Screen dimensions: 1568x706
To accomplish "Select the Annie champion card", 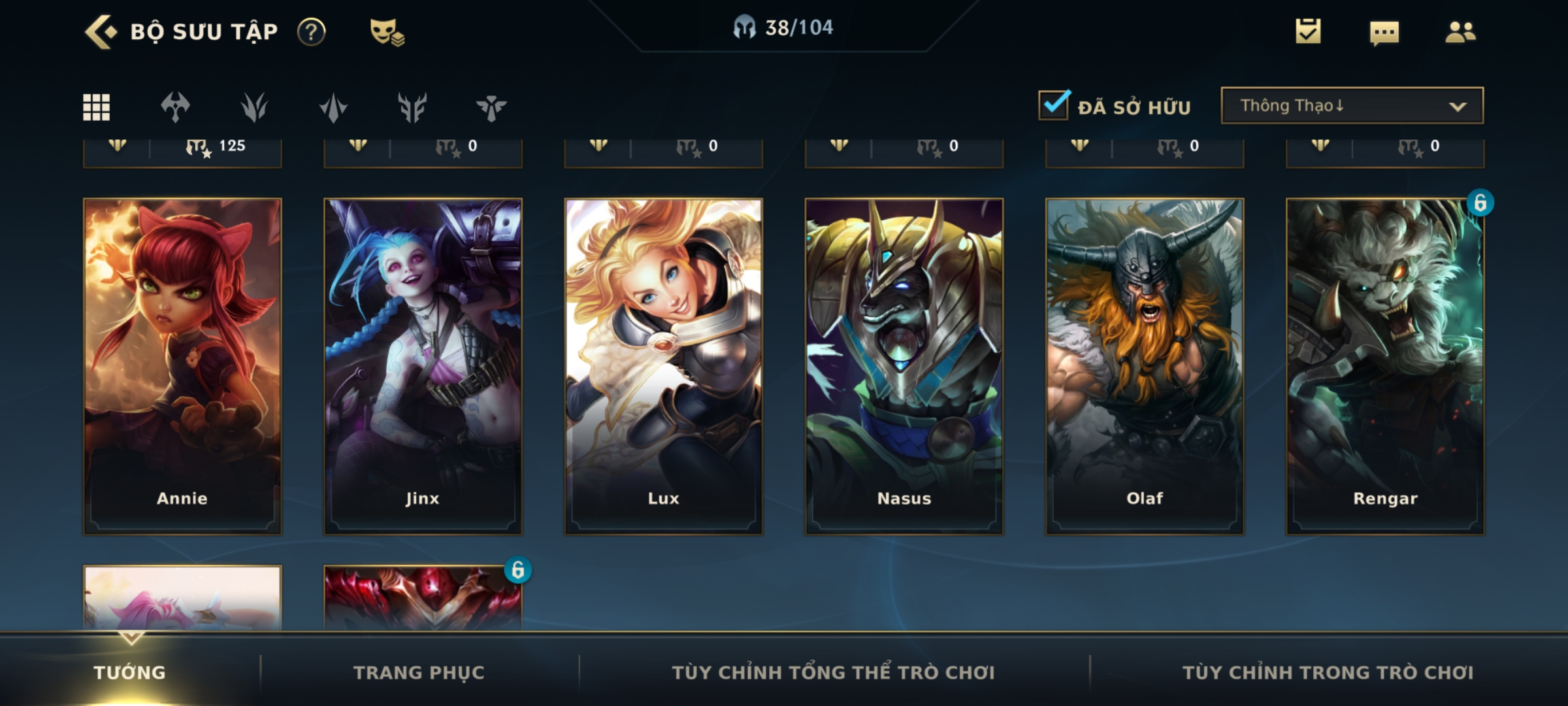I will pos(182,366).
